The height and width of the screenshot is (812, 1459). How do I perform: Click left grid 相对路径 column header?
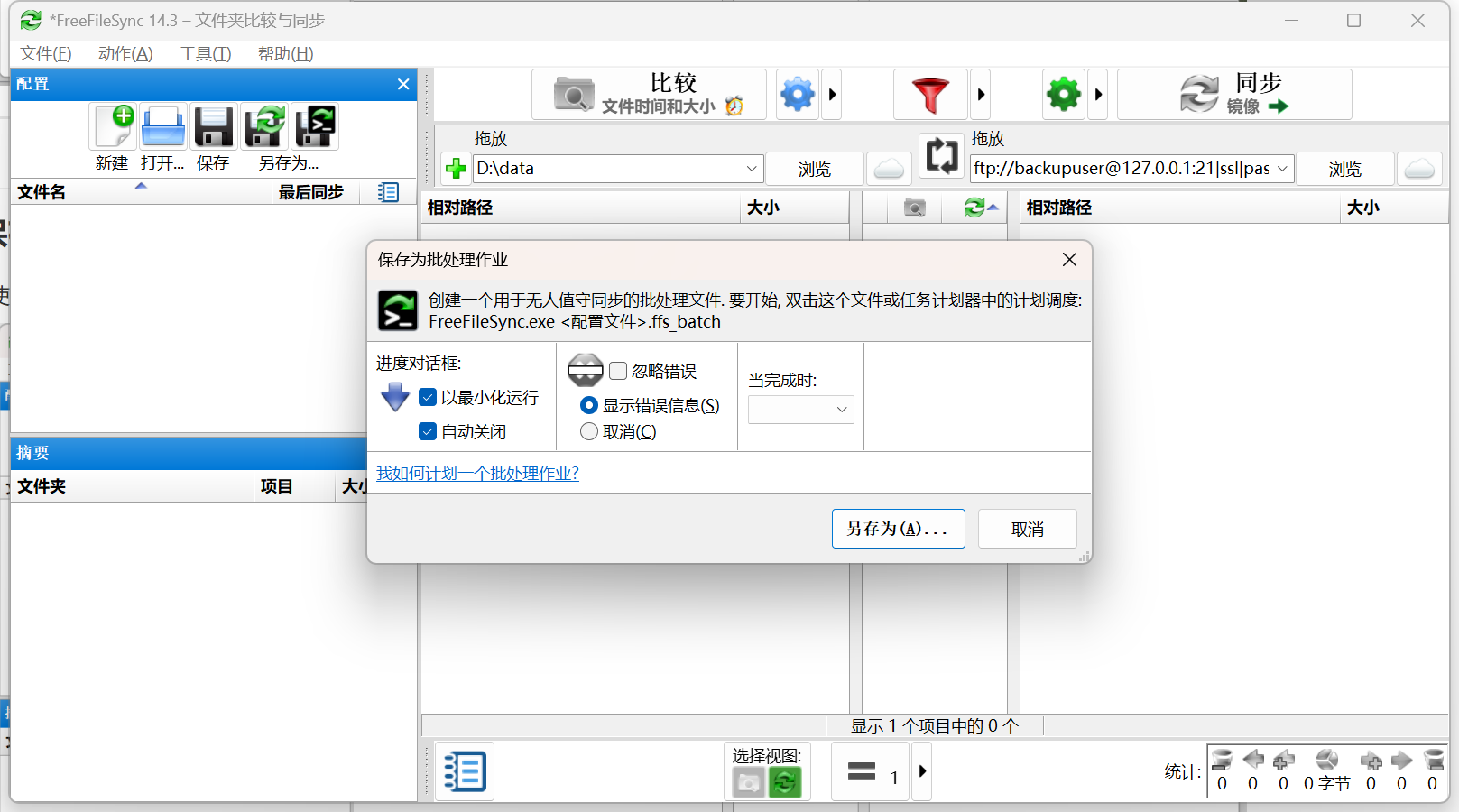(581, 208)
